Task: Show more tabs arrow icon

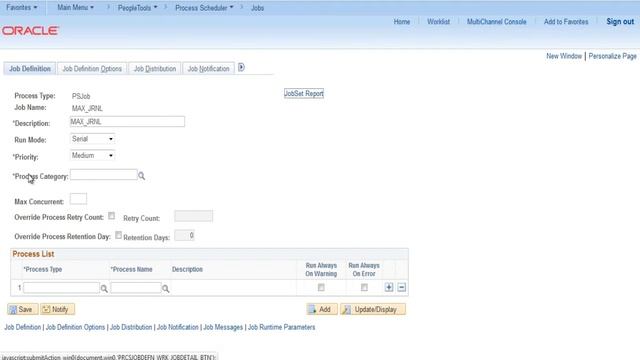Action: click(x=241, y=67)
